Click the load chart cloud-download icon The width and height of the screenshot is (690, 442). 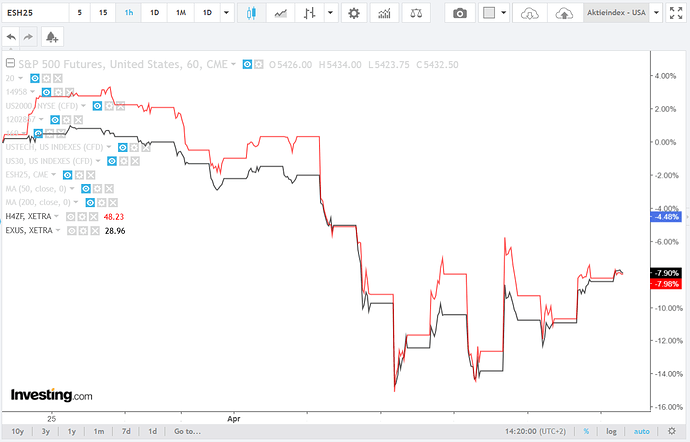(529, 13)
